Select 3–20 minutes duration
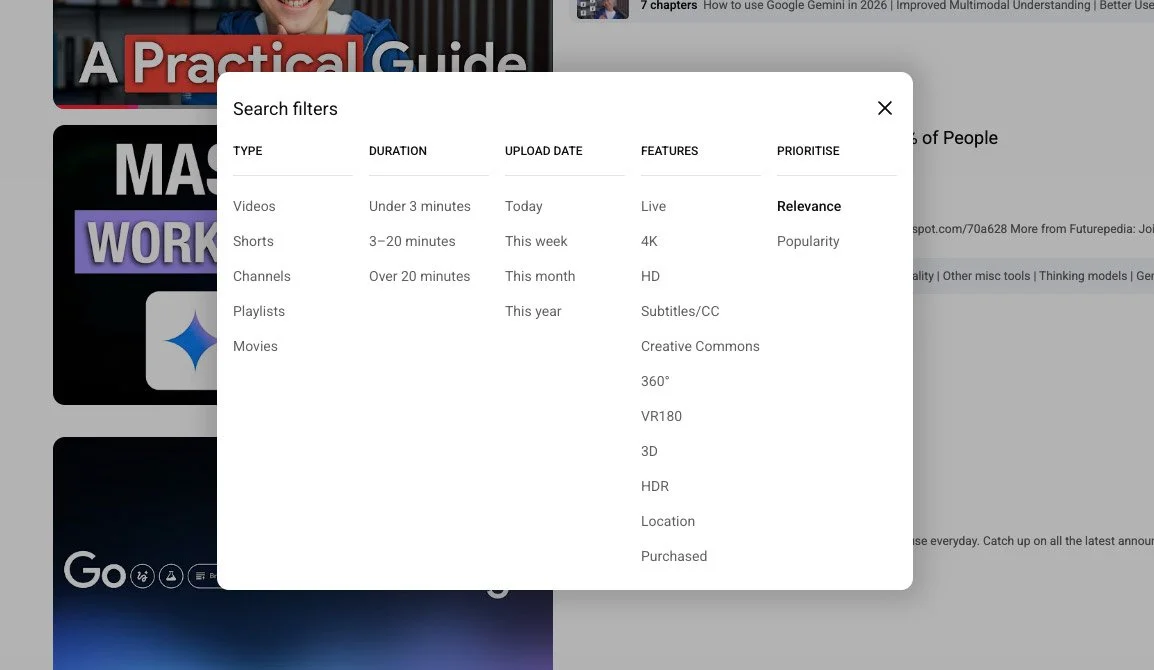The height and width of the screenshot is (670, 1154). coord(412,241)
